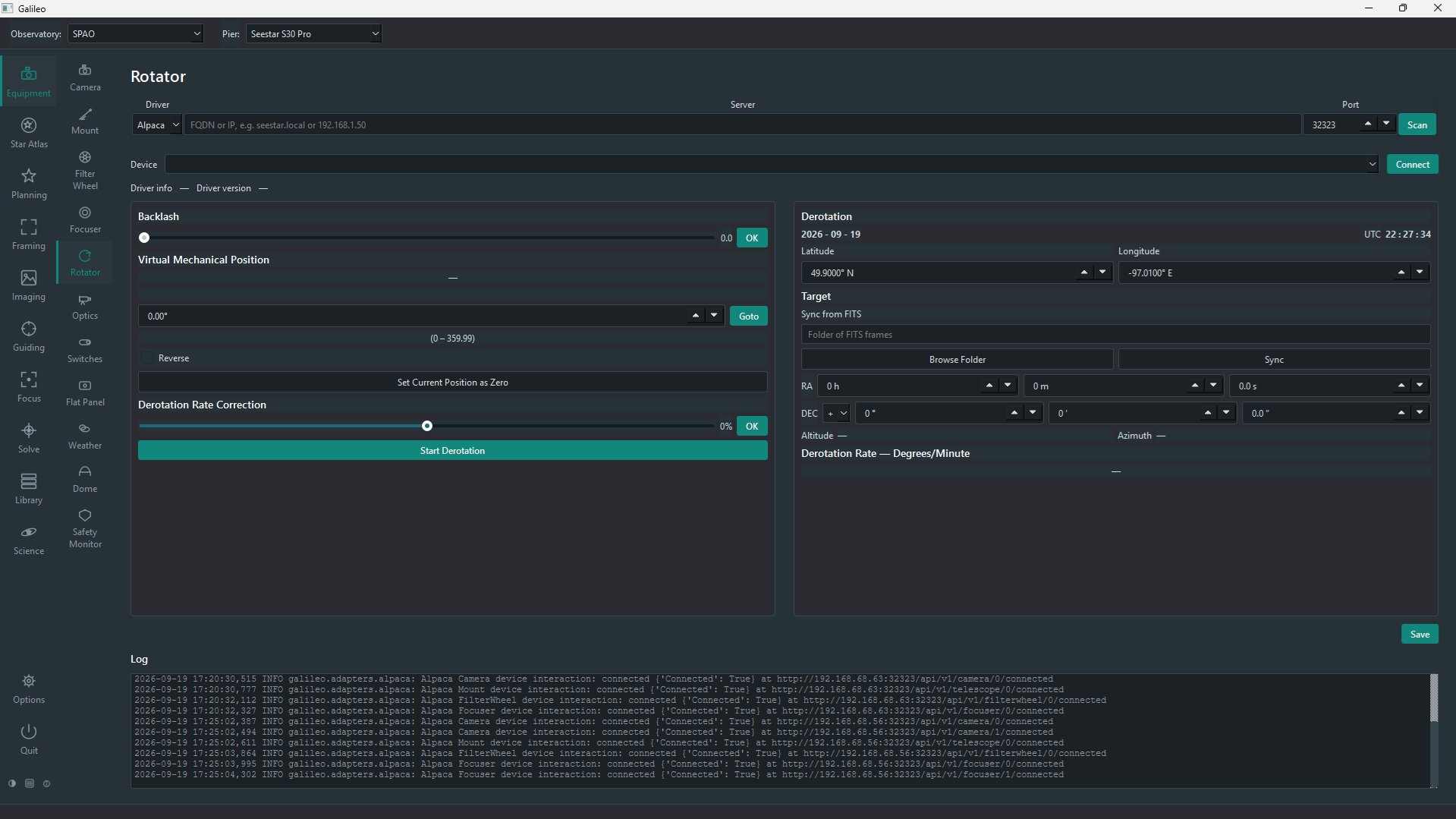Click the Connect button
The width and height of the screenshot is (1456, 819).
pos(1412,164)
